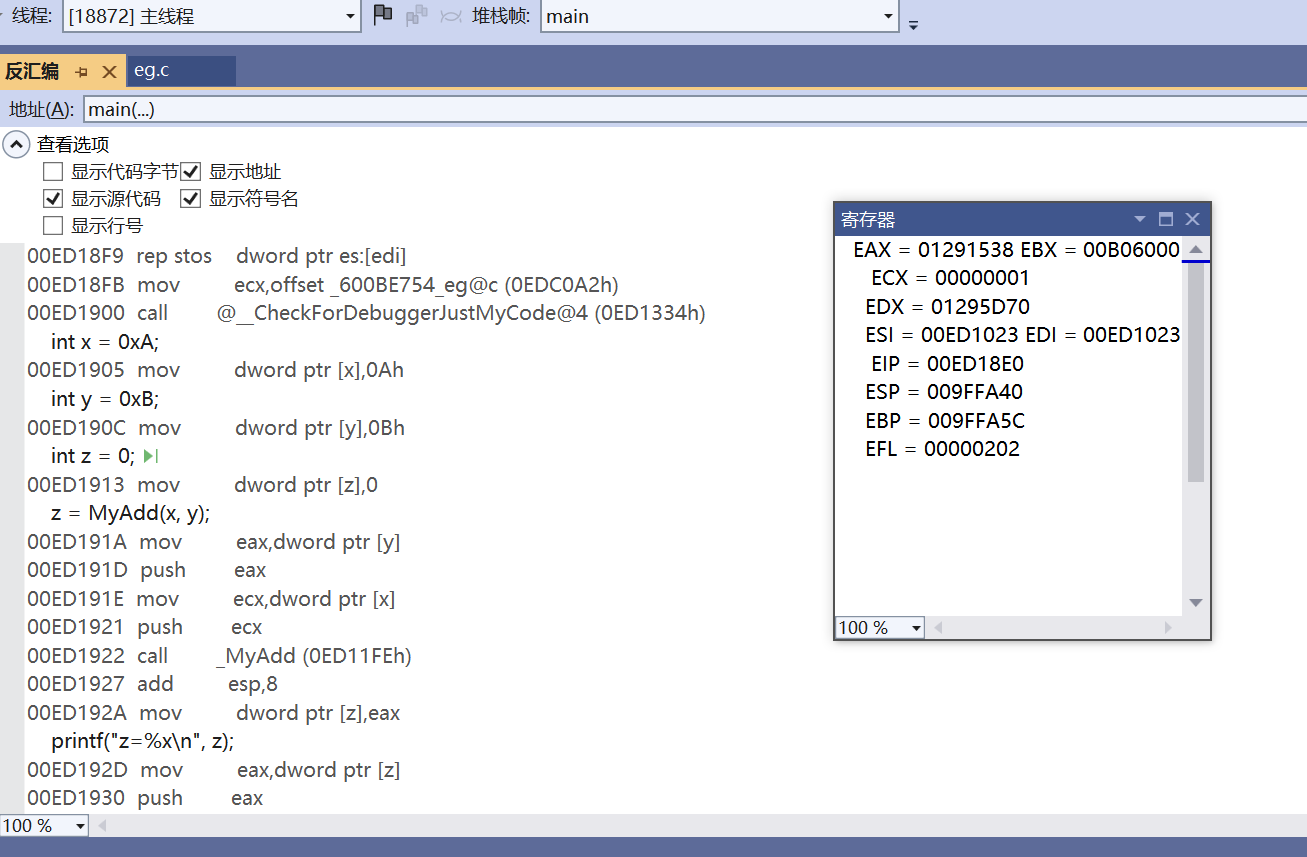The height and width of the screenshot is (857, 1307).
Task: Click the flag threads icon in toolbar
Action: click(x=382, y=15)
